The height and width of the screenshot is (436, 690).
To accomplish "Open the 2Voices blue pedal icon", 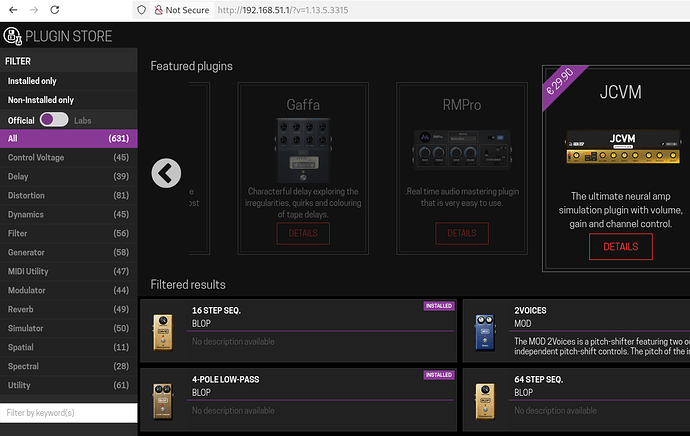I will coord(485,331).
